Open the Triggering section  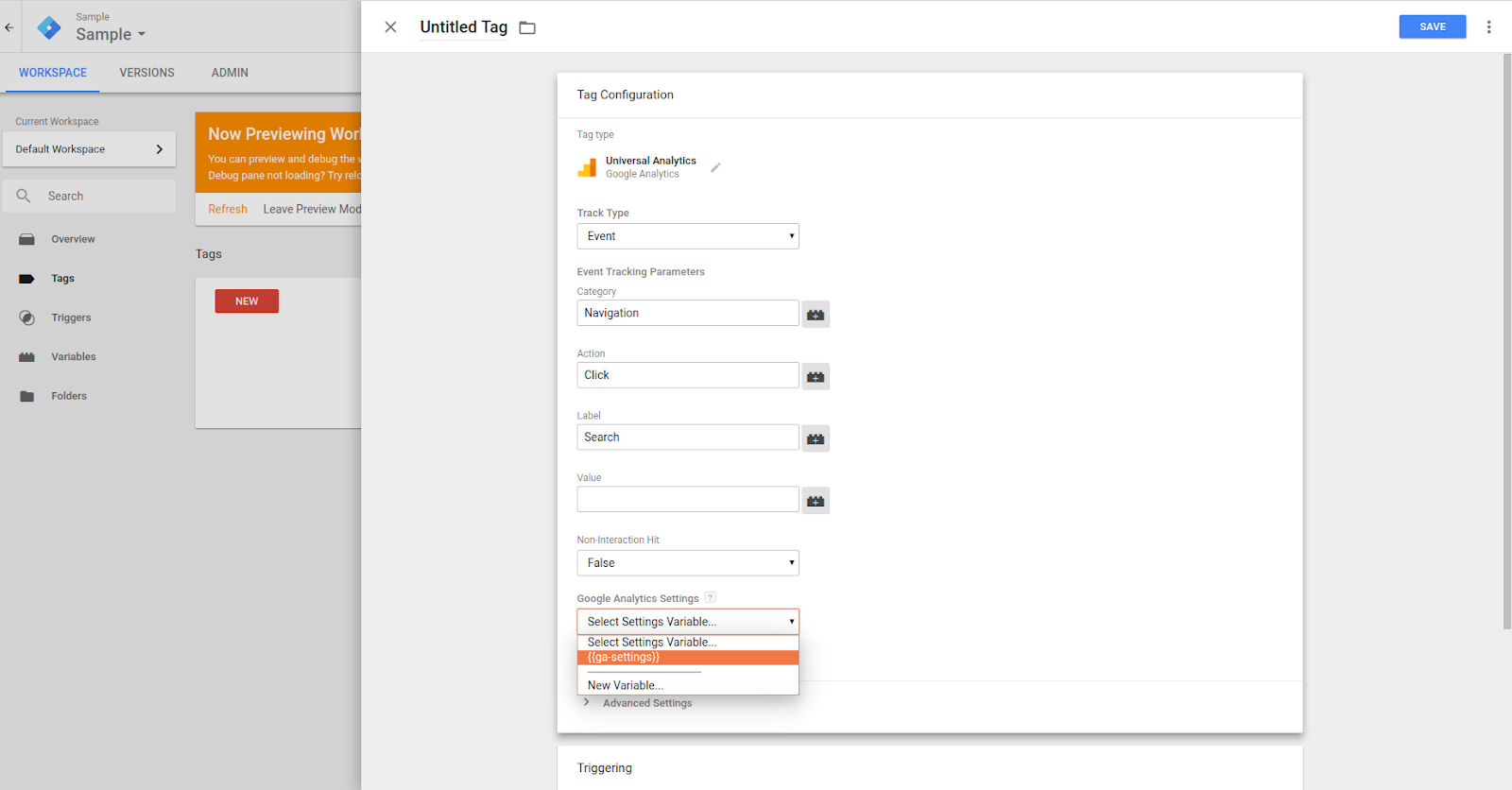pyautogui.click(x=605, y=767)
